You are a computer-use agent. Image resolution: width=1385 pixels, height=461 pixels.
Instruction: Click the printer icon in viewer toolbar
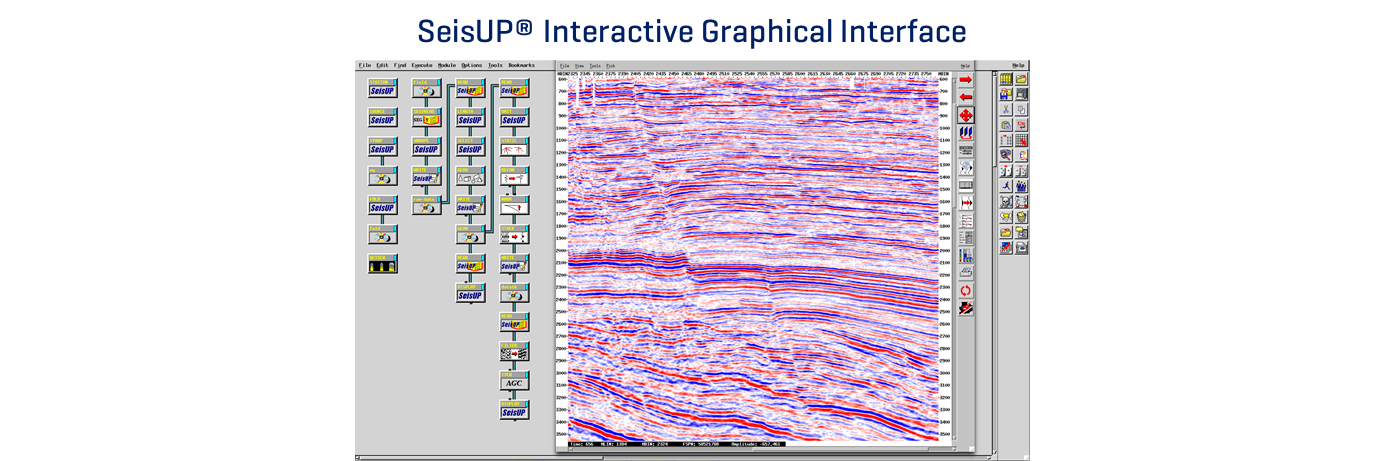coord(966,271)
